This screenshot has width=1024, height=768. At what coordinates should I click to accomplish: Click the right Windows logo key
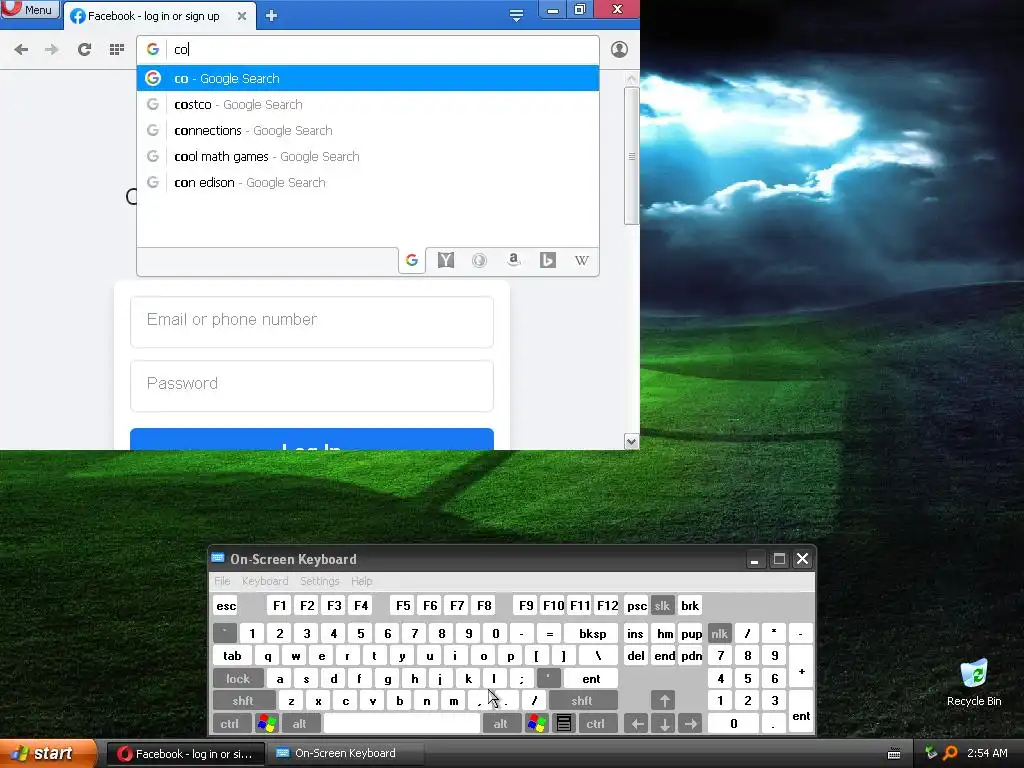tap(537, 724)
